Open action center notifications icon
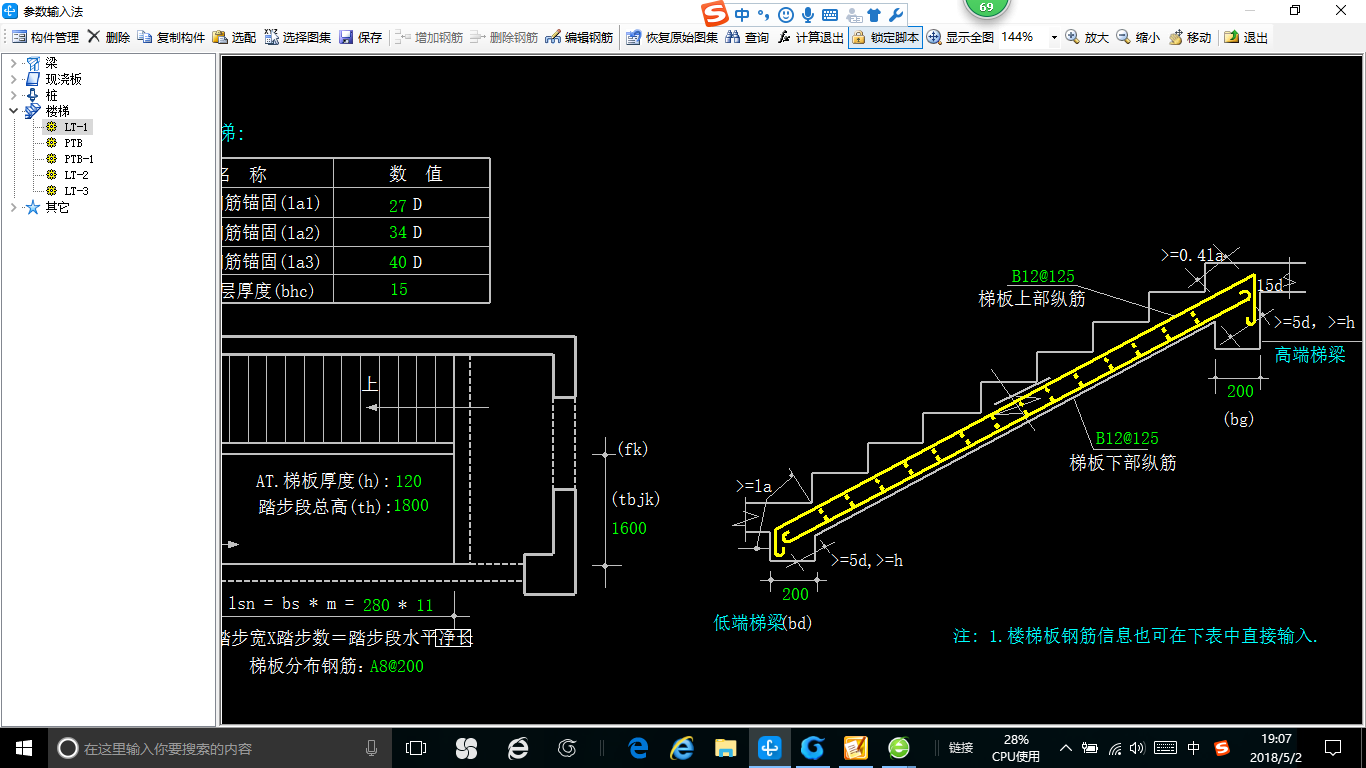Viewport: 1366px width, 768px height. pos(1332,747)
